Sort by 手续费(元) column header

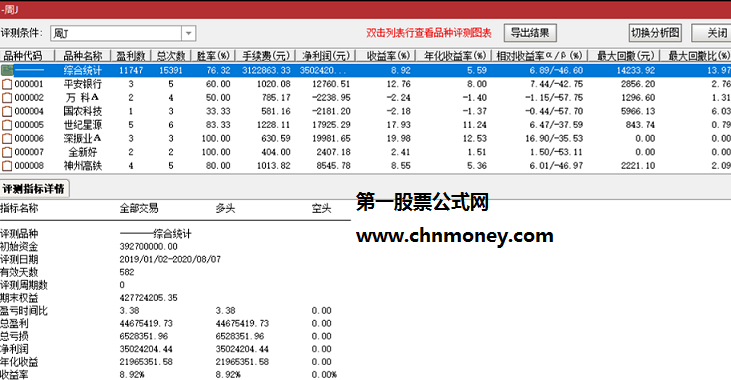coord(265,56)
